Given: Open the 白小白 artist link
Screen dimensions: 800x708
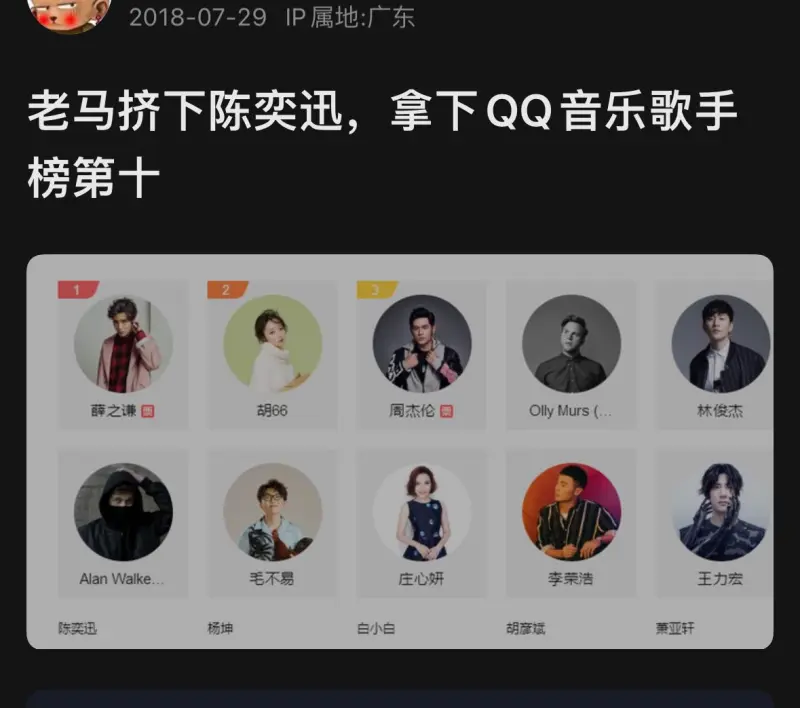Looking at the screenshot, I should [x=376, y=628].
